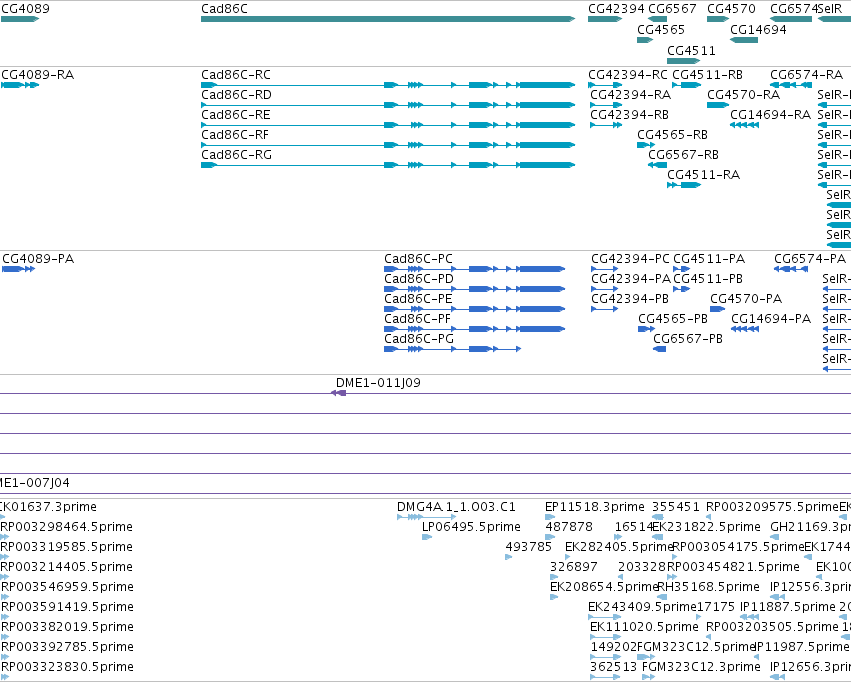
Task: Open the CG4565-PB protein label
Action: pyautogui.click(x=673, y=319)
